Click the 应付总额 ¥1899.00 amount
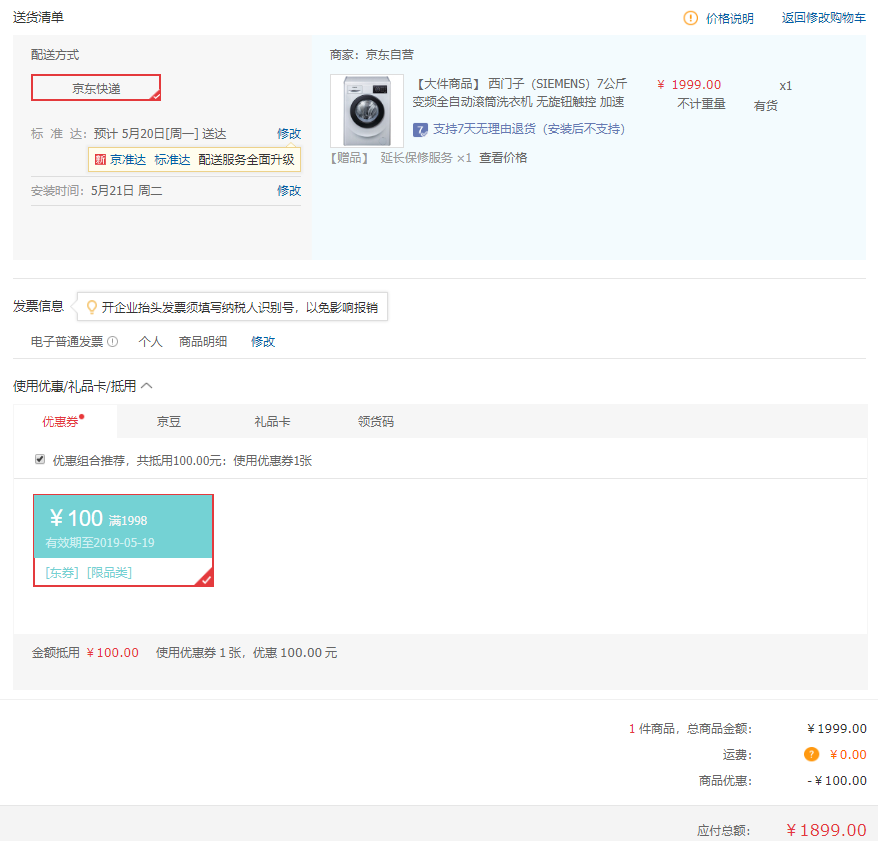 point(826,830)
